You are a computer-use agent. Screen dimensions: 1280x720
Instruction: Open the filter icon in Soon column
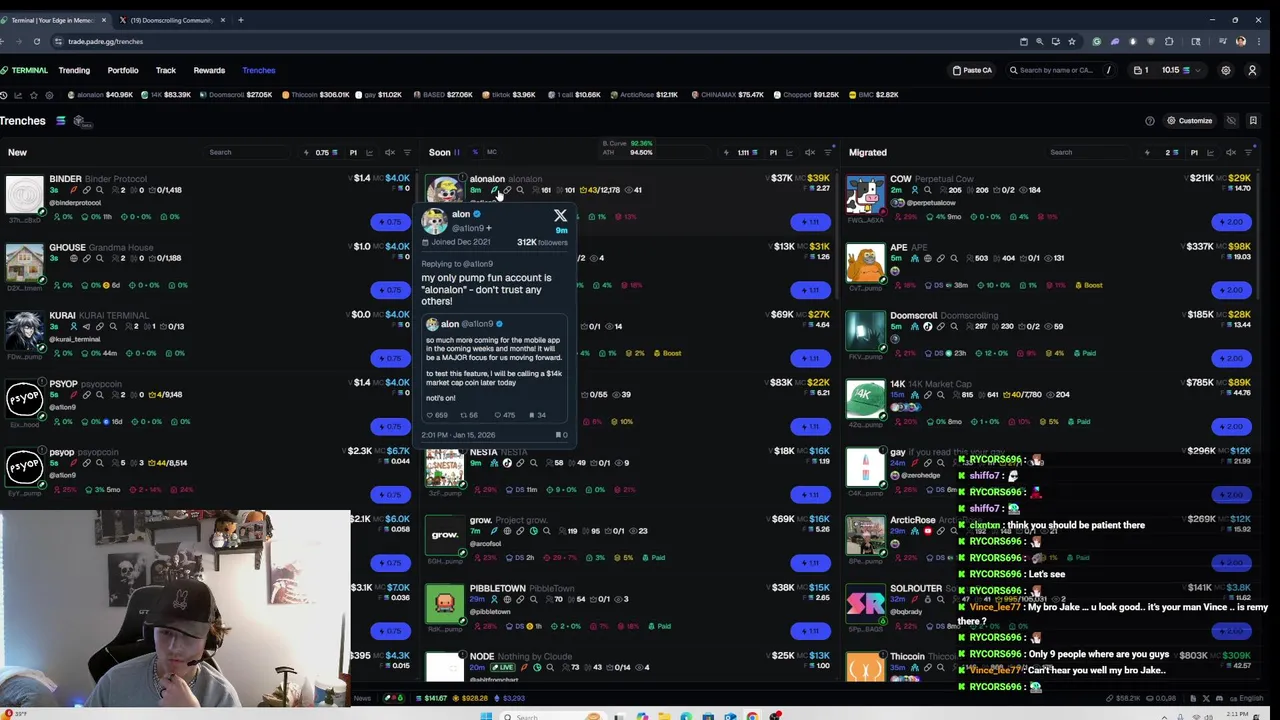pyautogui.click(x=828, y=152)
